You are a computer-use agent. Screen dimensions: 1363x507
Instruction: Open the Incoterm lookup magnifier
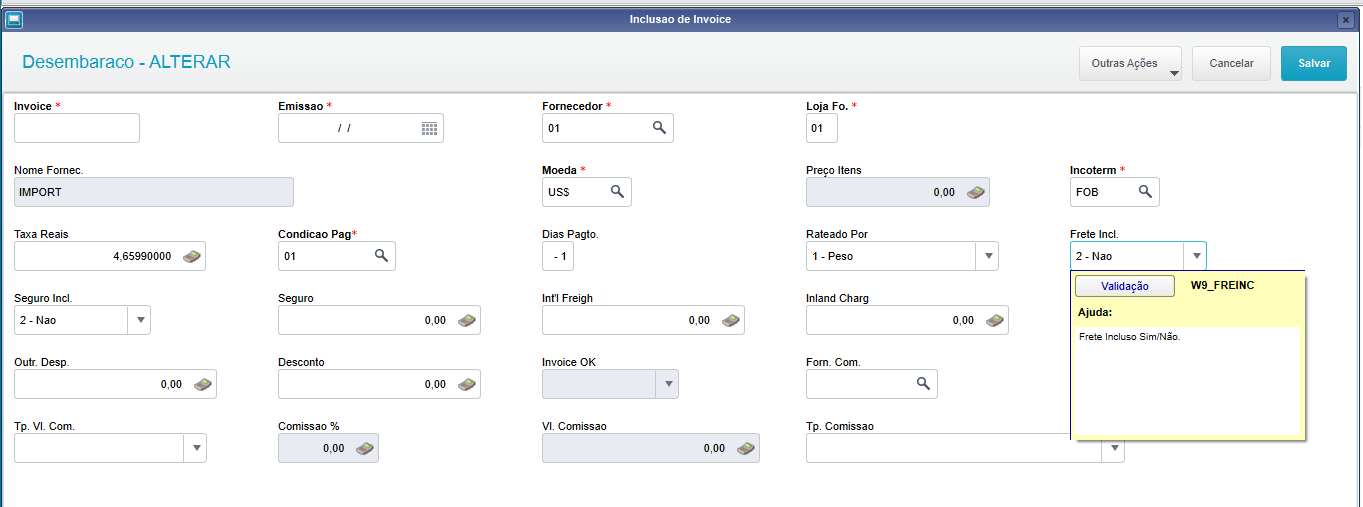coord(1145,192)
